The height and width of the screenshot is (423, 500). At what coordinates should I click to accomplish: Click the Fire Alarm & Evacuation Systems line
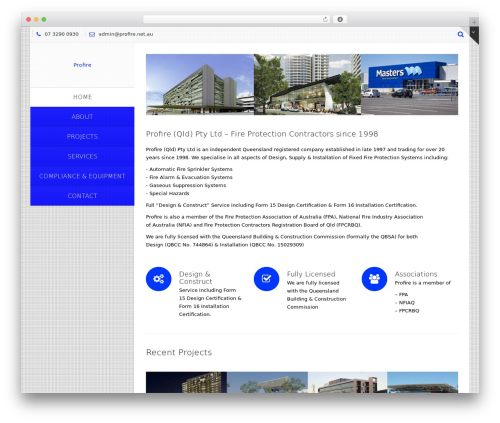click(x=189, y=177)
